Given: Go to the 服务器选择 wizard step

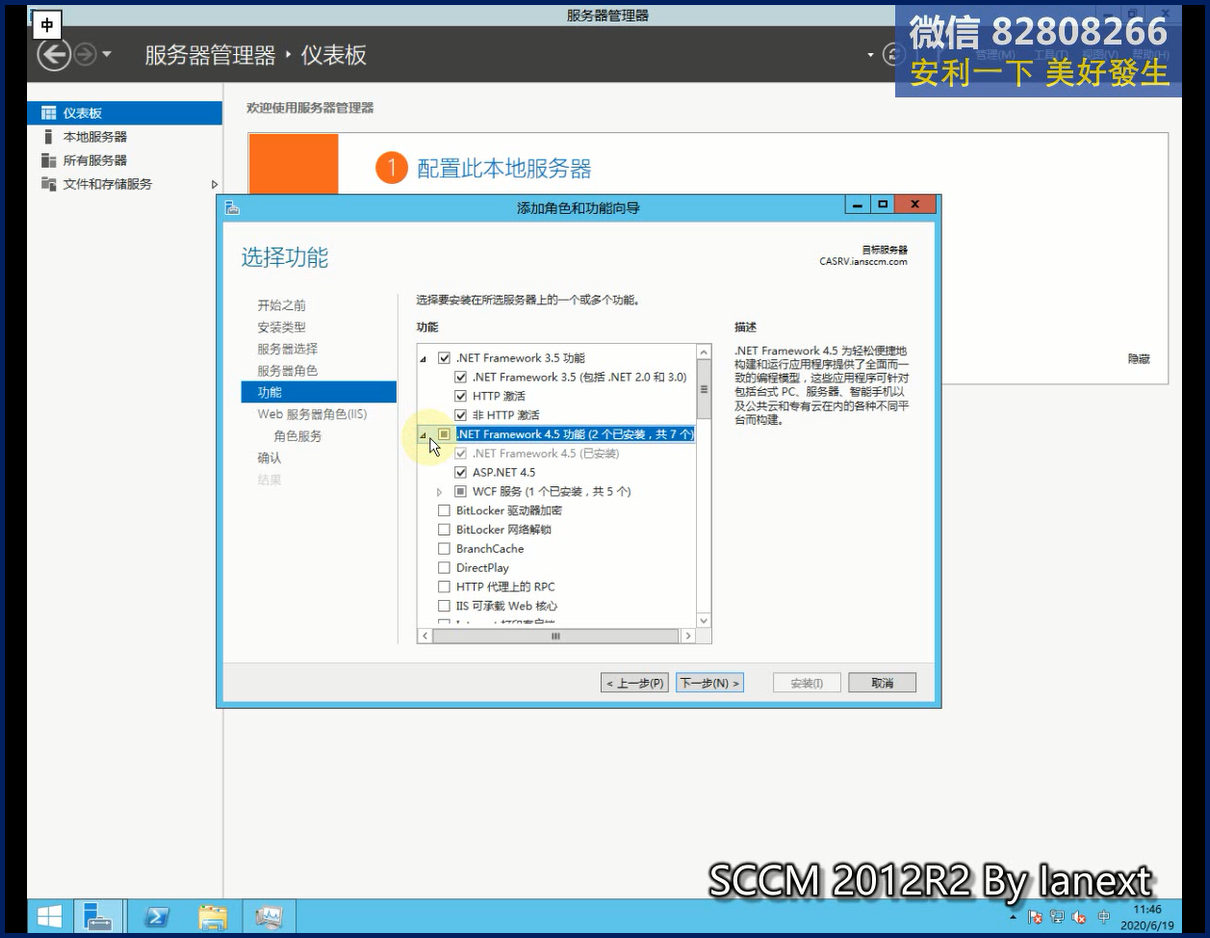Looking at the screenshot, I should coord(288,349).
